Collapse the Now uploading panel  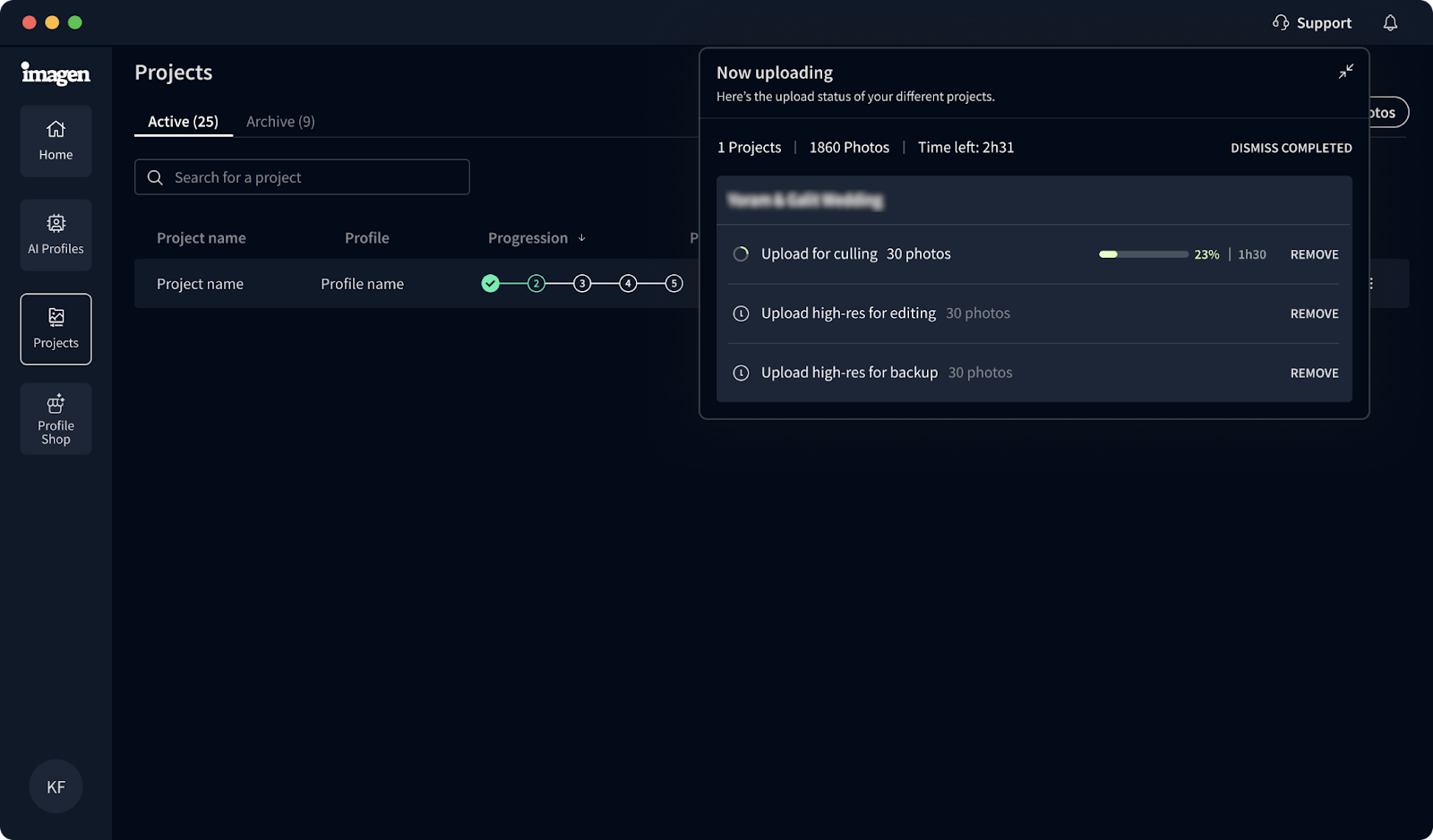click(x=1345, y=72)
